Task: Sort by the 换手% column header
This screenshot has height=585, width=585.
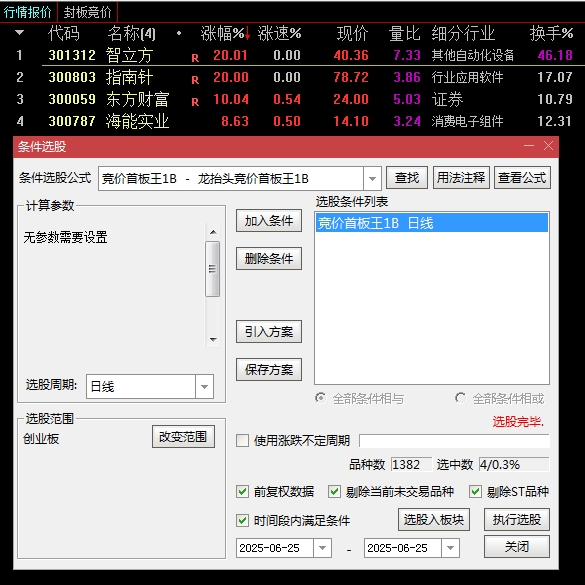Action: pyautogui.click(x=551, y=33)
